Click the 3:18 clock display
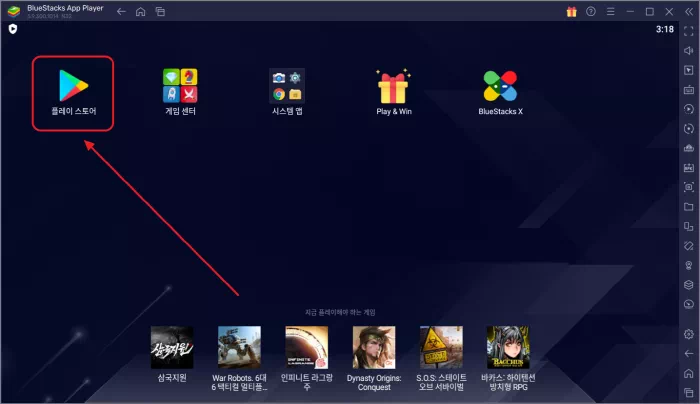 click(x=665, y=29)
